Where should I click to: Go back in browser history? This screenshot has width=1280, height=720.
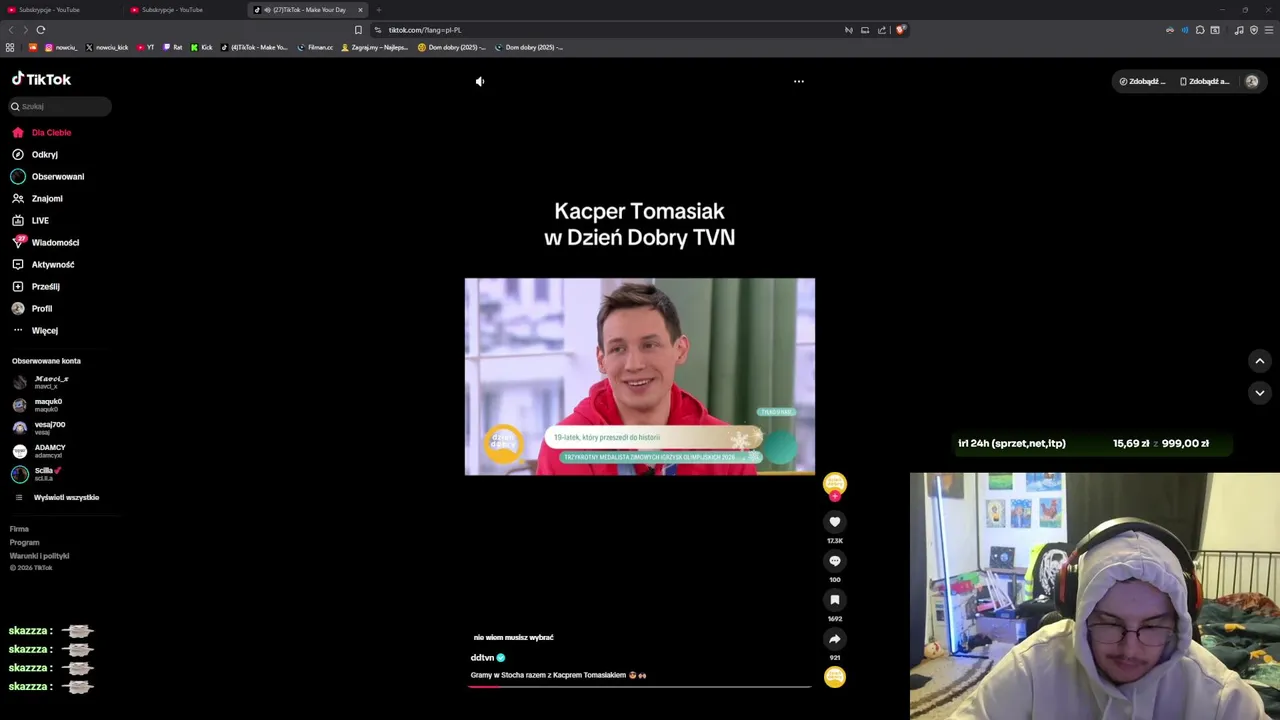[x=11, y=30]
